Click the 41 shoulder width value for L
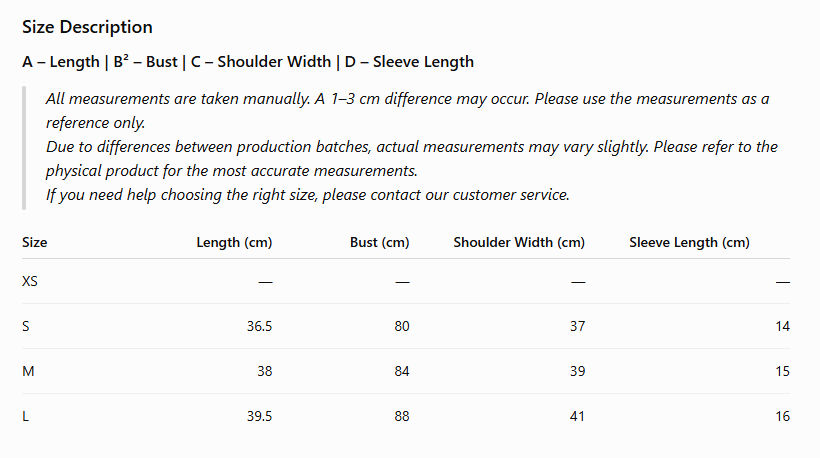The height and width of the screenshot is (458, 820). (577, 416)
